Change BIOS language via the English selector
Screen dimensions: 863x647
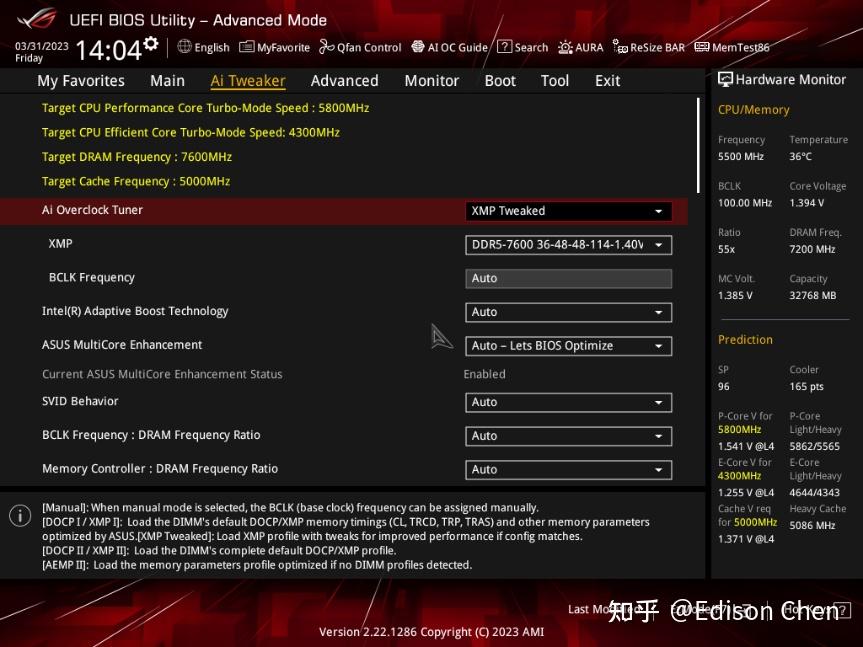(204, 47)
